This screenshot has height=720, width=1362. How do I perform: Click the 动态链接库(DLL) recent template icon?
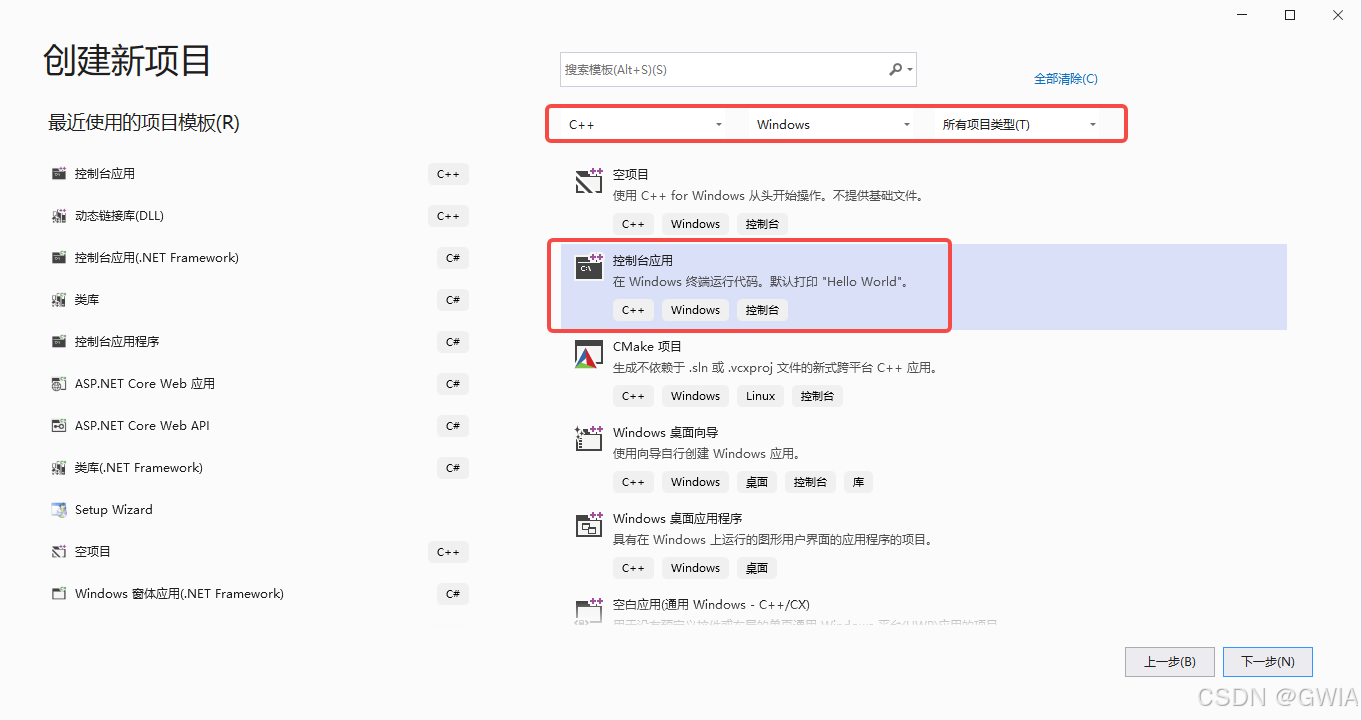click(58, 216)
